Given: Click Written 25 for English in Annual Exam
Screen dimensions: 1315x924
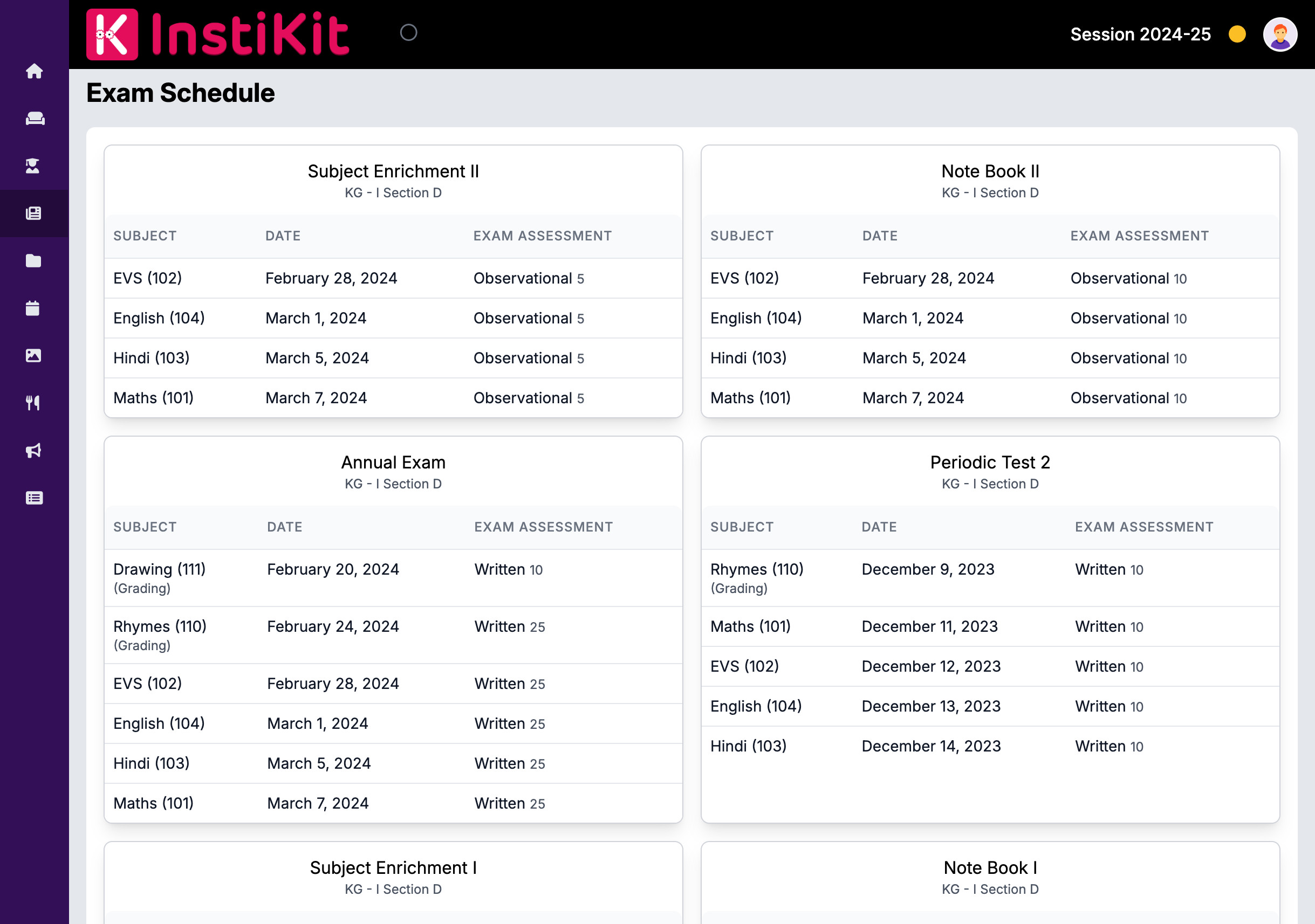Looking at the screenshot, I should pyautogui.click(x=509, y=723).
